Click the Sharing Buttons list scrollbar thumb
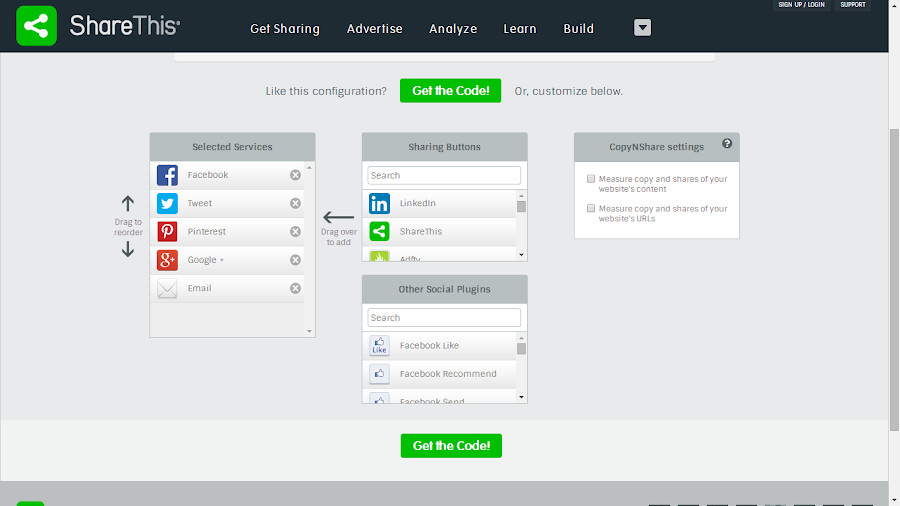Image resolution: width=900 pixels, height=506 pixels. [521, 207]
